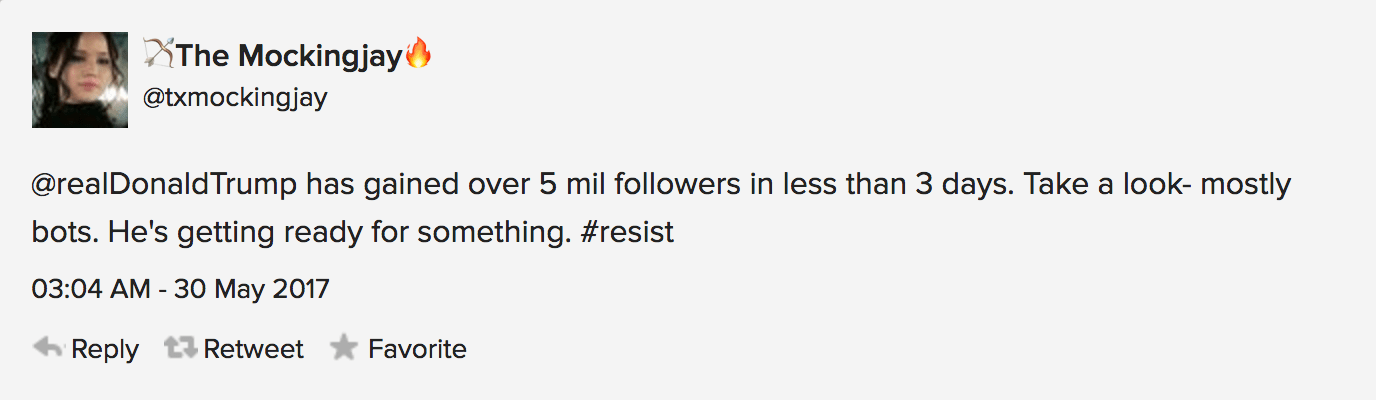Open The Mockingjay display name
The height and width of the screenshot is (400, 1376).
[x=289, y=56]
